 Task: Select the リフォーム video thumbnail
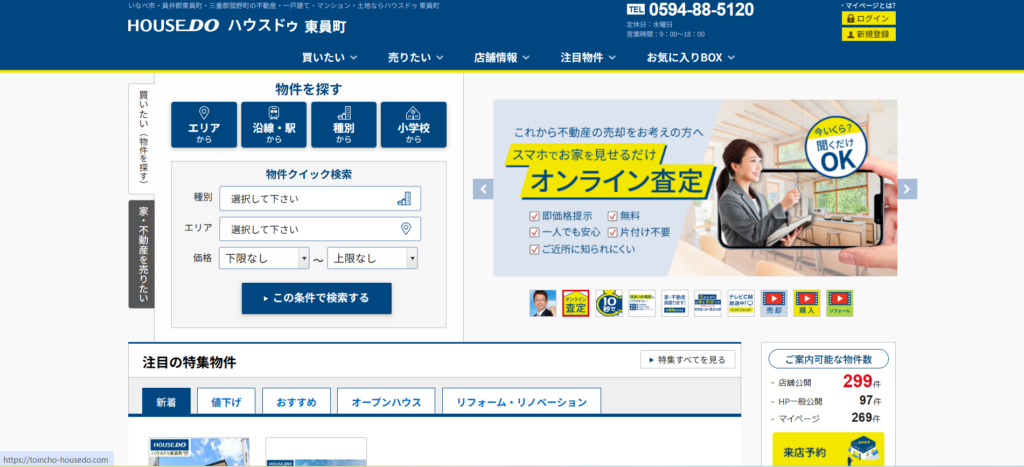840,303
